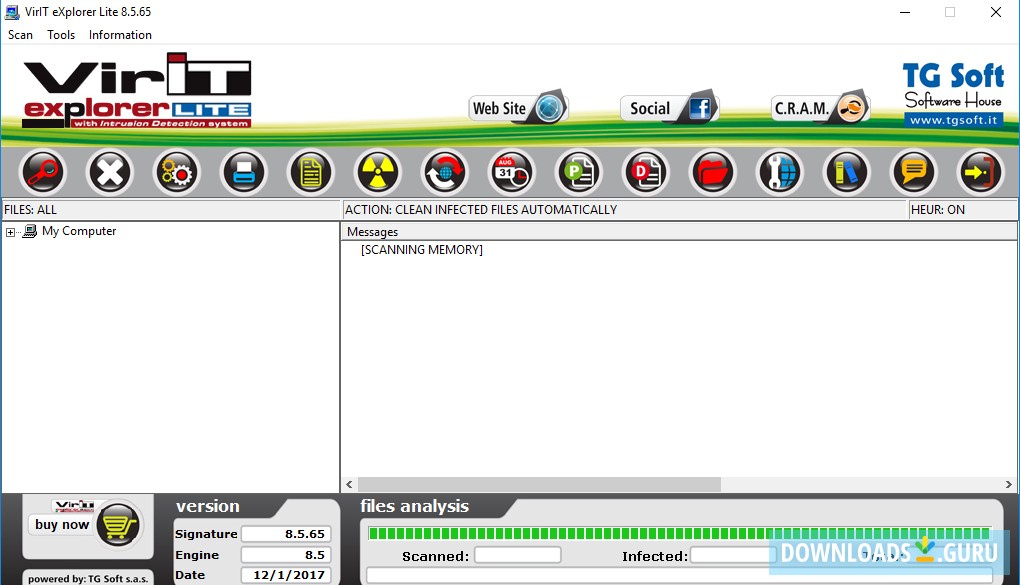Open the red folder icon

[712, 172]
